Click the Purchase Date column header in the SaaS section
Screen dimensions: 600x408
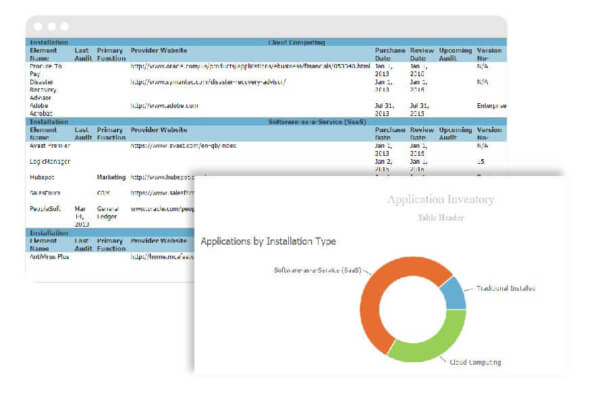pos(390,134)
